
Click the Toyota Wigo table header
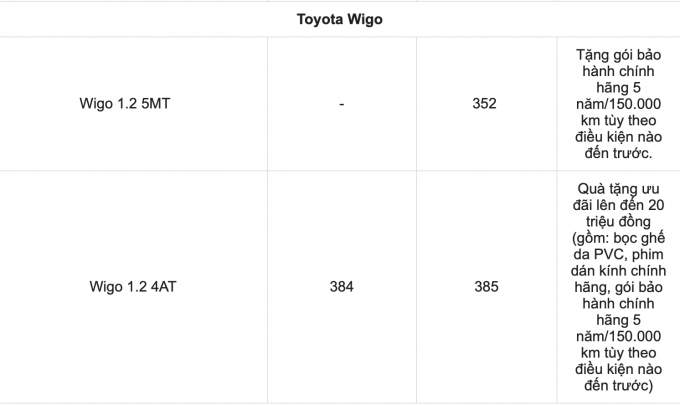[x=340, y=18]
